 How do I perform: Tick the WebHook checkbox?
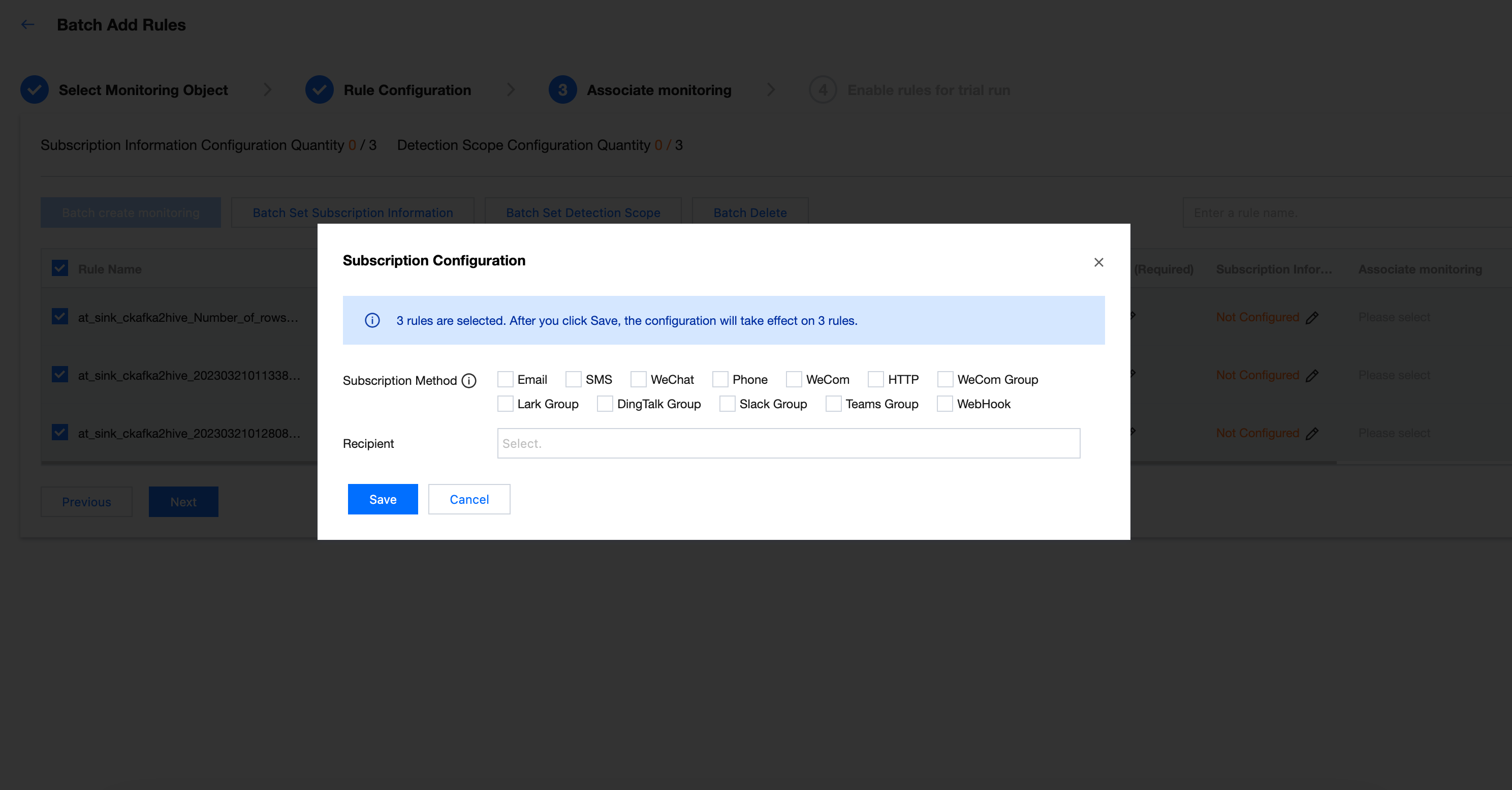[x=944, y=404]
